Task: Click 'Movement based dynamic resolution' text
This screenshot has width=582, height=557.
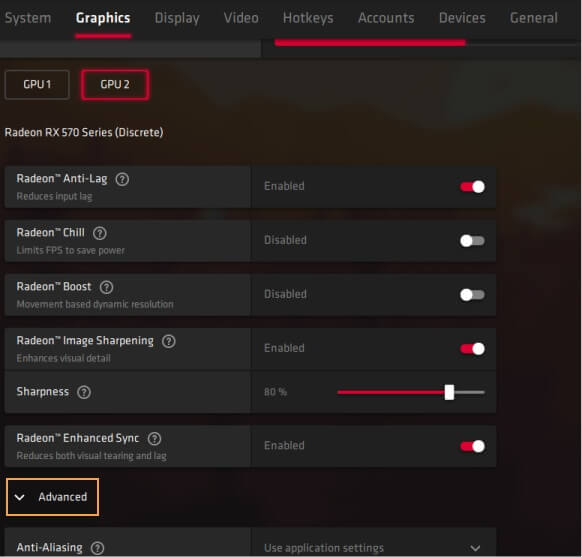Action: coord(95,304)
